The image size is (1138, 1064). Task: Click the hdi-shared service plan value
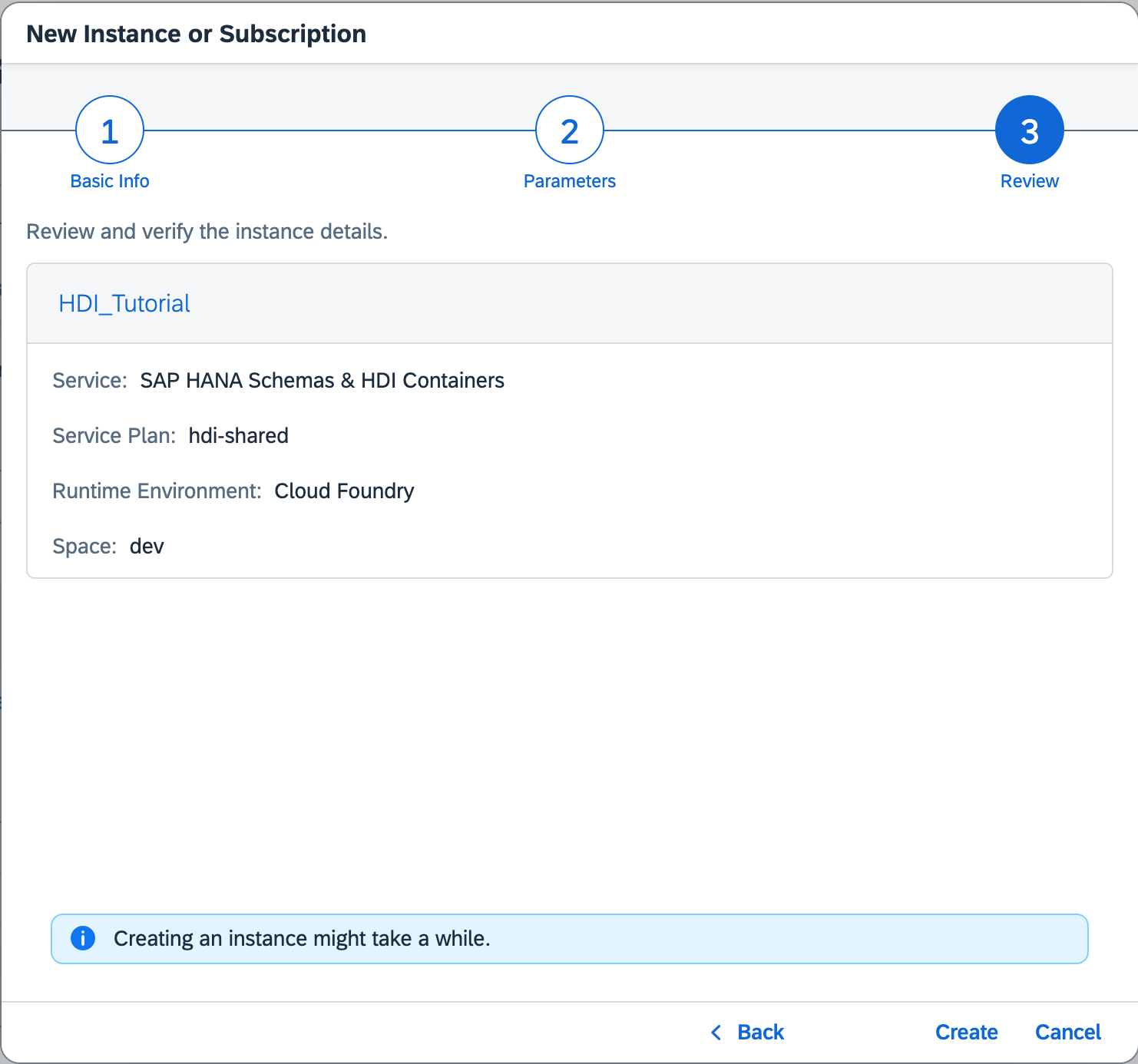coord(239,436)
